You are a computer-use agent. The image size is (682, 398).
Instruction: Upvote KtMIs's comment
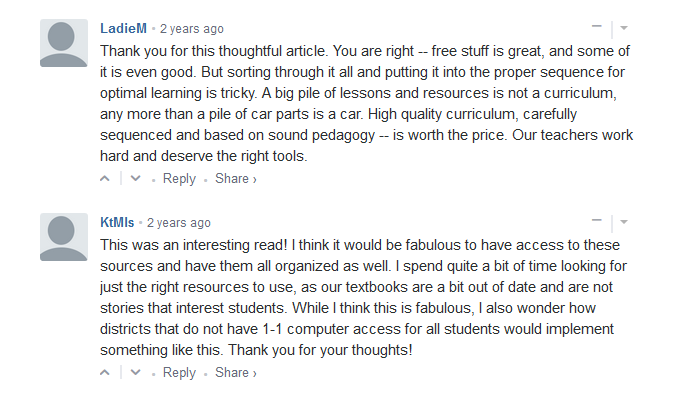105,372
